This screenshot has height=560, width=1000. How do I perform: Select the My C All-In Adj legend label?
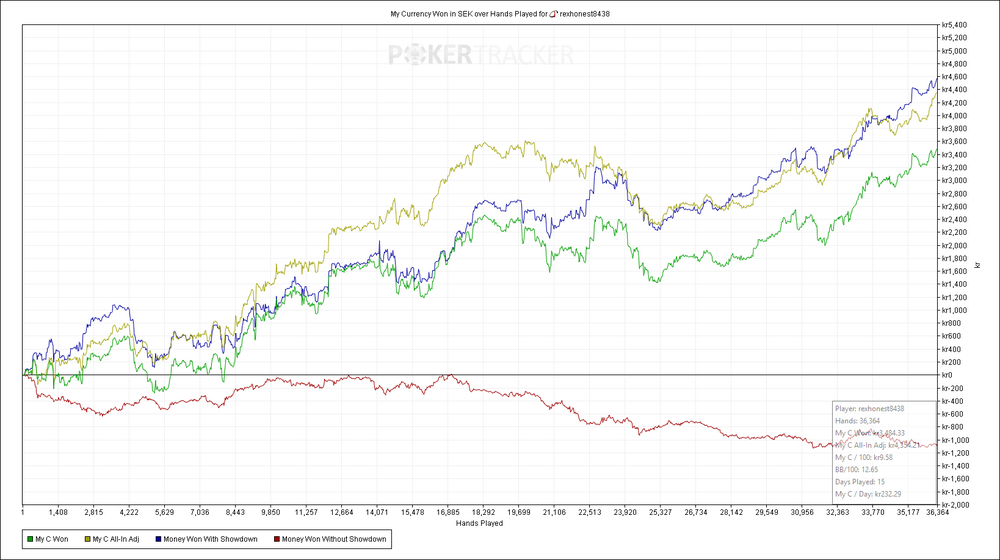[116, 539]
